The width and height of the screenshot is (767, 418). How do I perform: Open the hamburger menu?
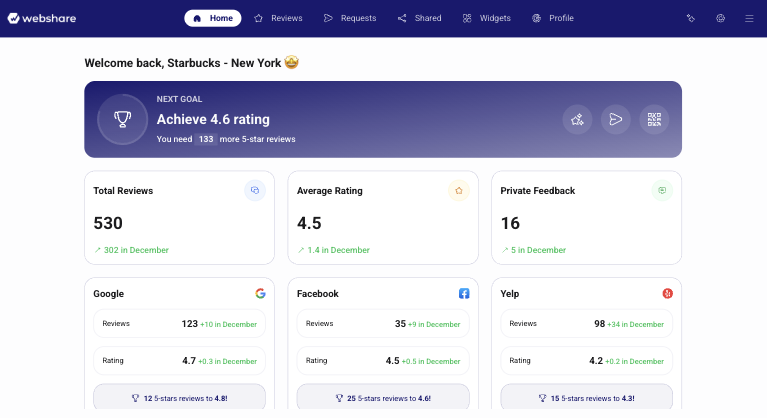(x=749, y=18)
